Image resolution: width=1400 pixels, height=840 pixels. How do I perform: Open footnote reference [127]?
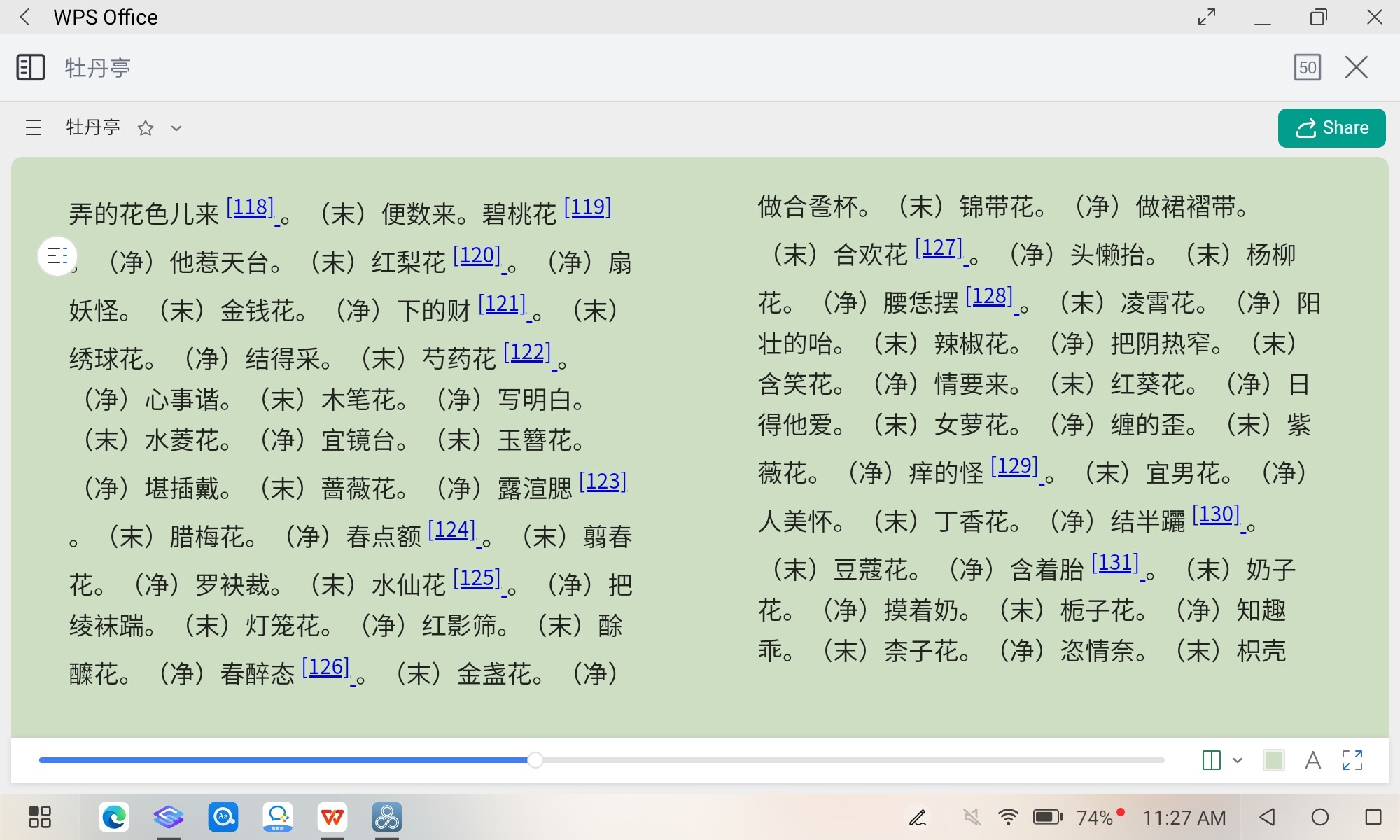coord(939,248)
